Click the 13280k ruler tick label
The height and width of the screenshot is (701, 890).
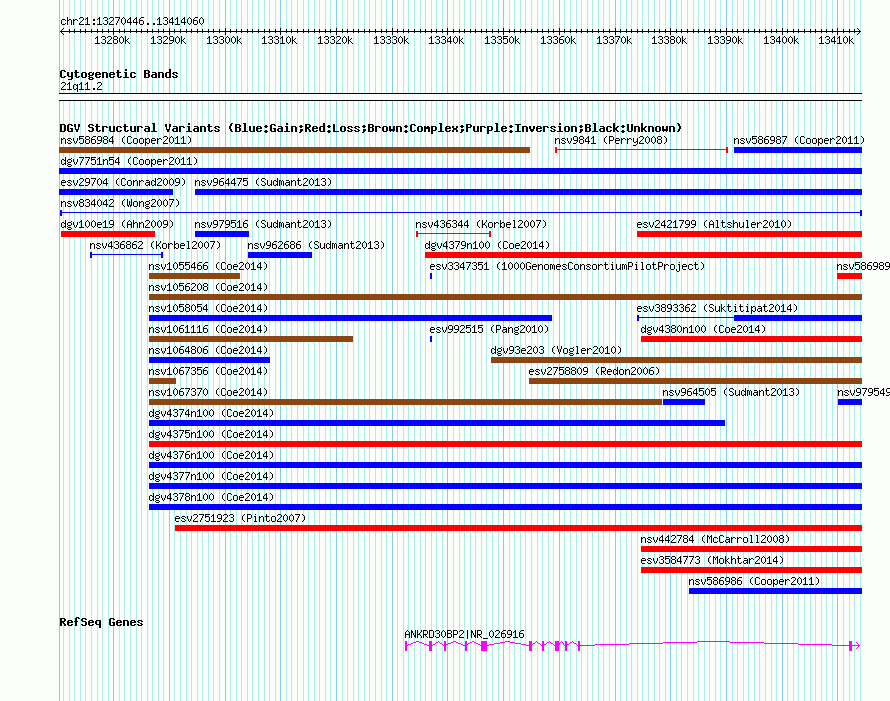coord(112,40)
